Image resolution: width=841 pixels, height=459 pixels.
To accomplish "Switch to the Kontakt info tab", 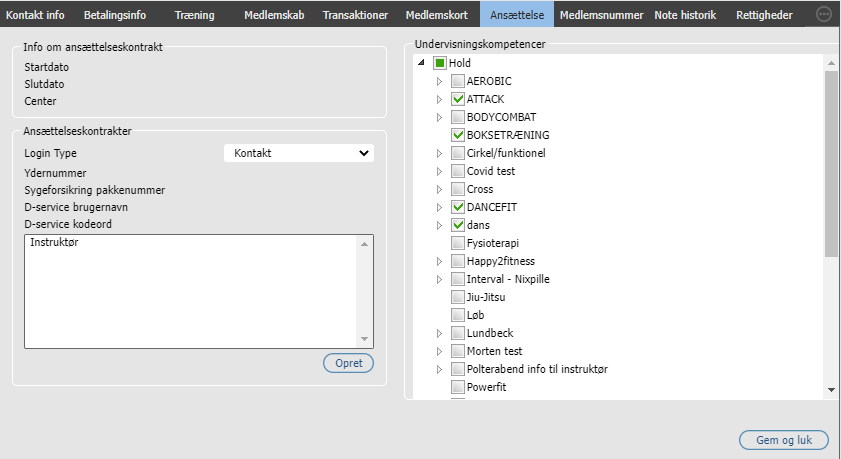I will pyautogui.click(x=35, y=15).
